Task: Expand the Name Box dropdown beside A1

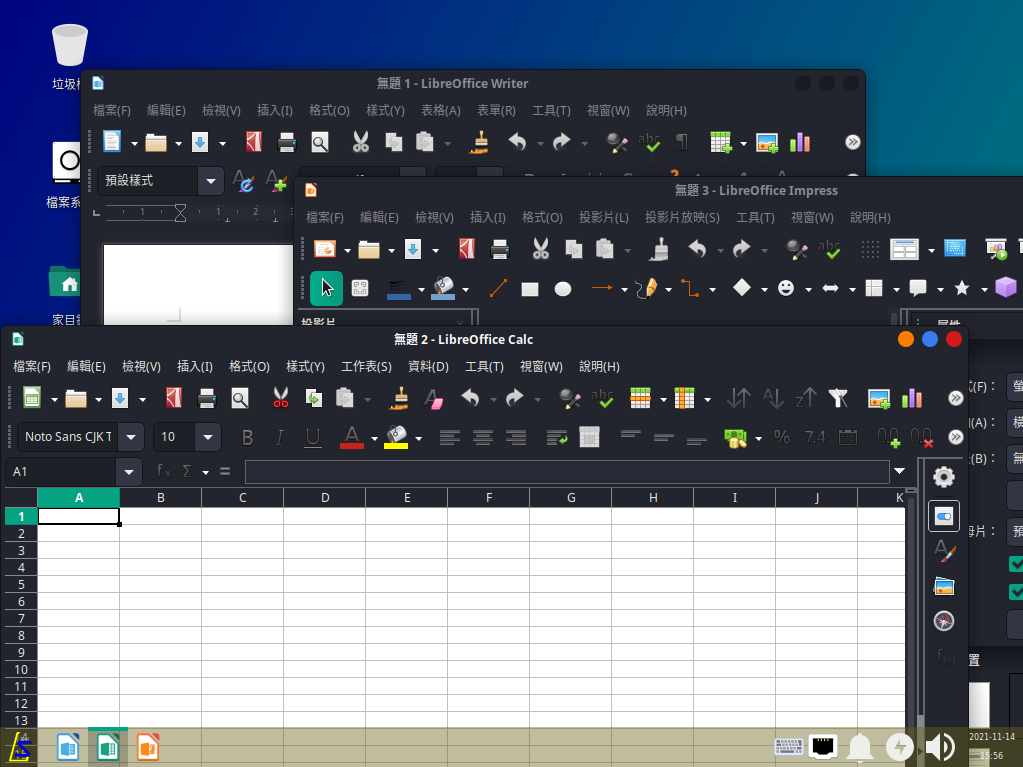Action: pyautogui.click(x=129, y=472)
